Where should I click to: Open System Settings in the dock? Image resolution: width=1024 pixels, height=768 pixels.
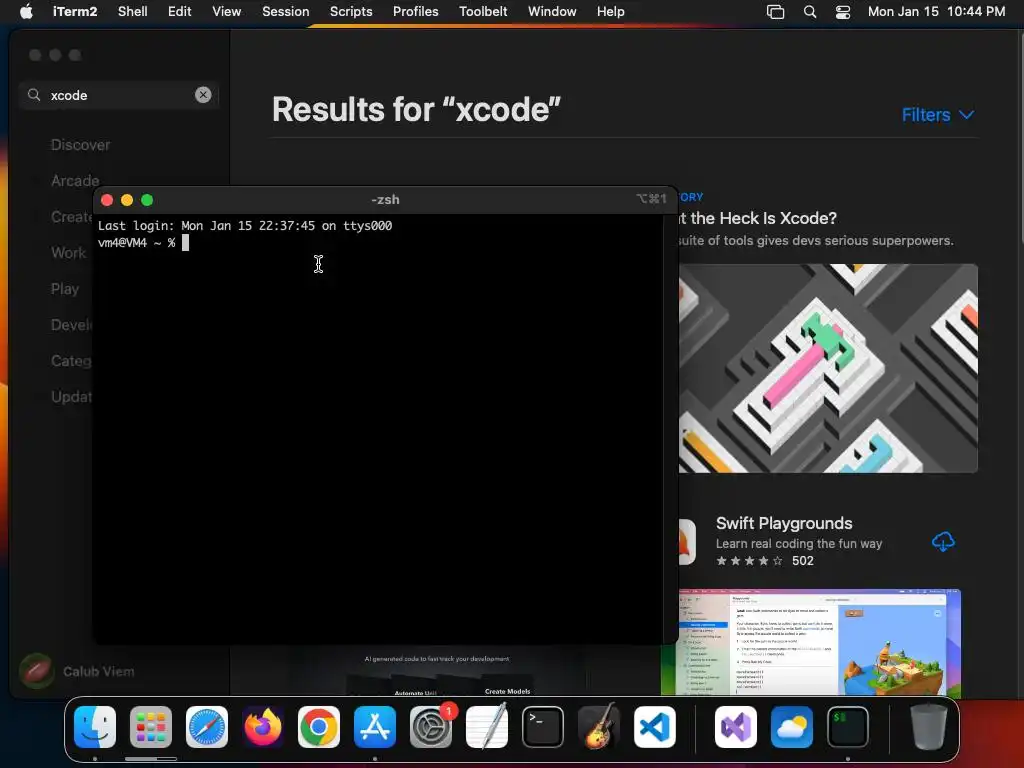[x=431, y=727]
